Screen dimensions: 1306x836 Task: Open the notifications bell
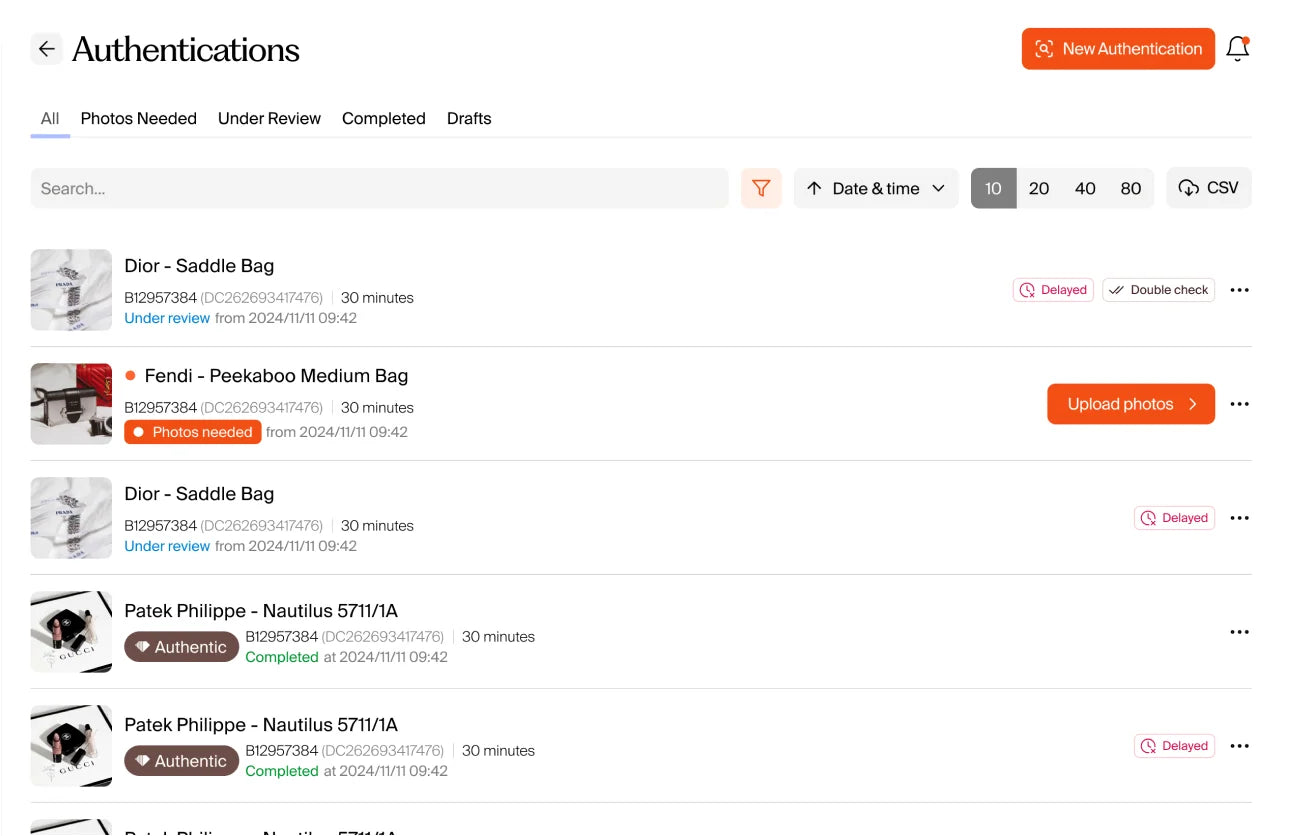pos(1238,49)
